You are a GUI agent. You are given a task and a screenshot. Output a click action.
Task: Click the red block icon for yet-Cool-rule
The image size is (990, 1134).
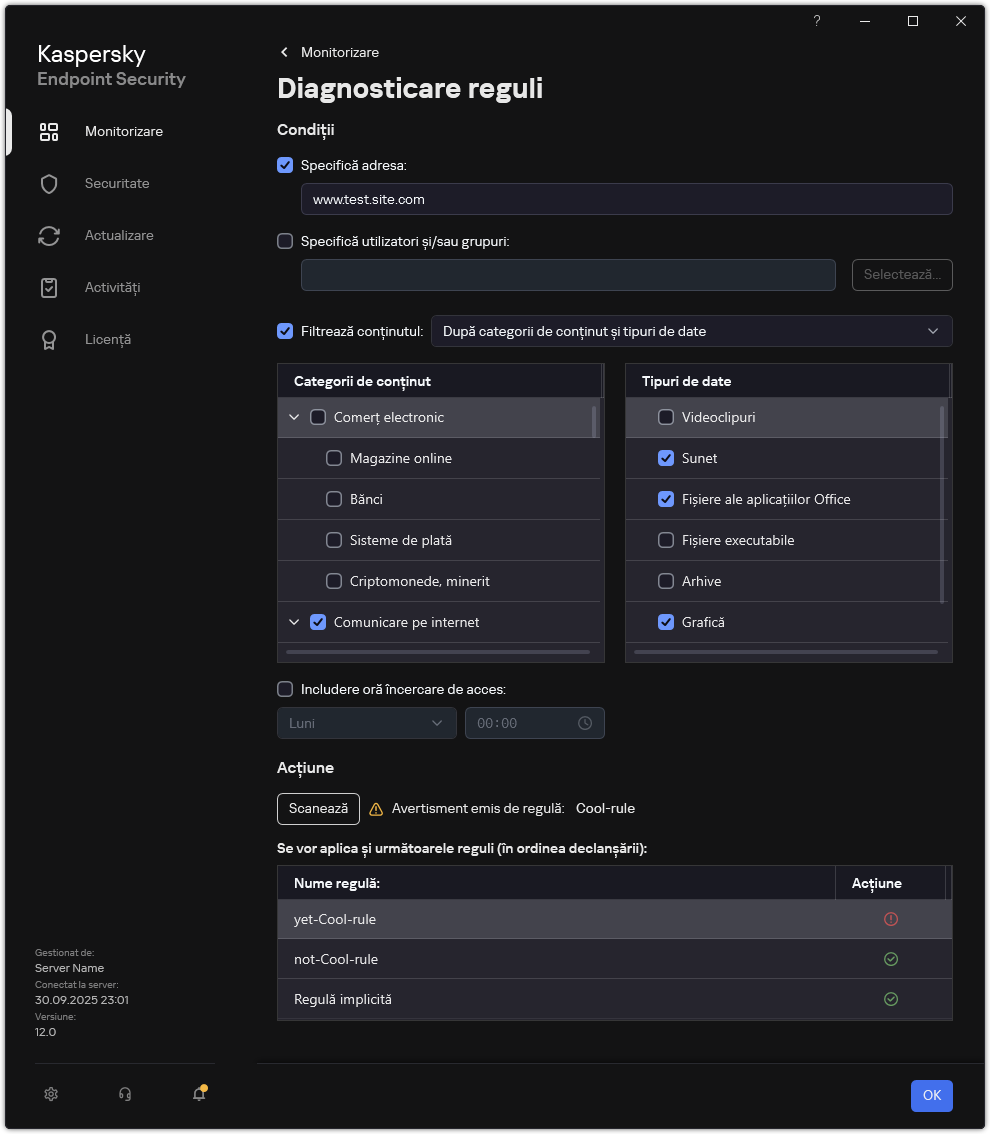pos(891,919)
